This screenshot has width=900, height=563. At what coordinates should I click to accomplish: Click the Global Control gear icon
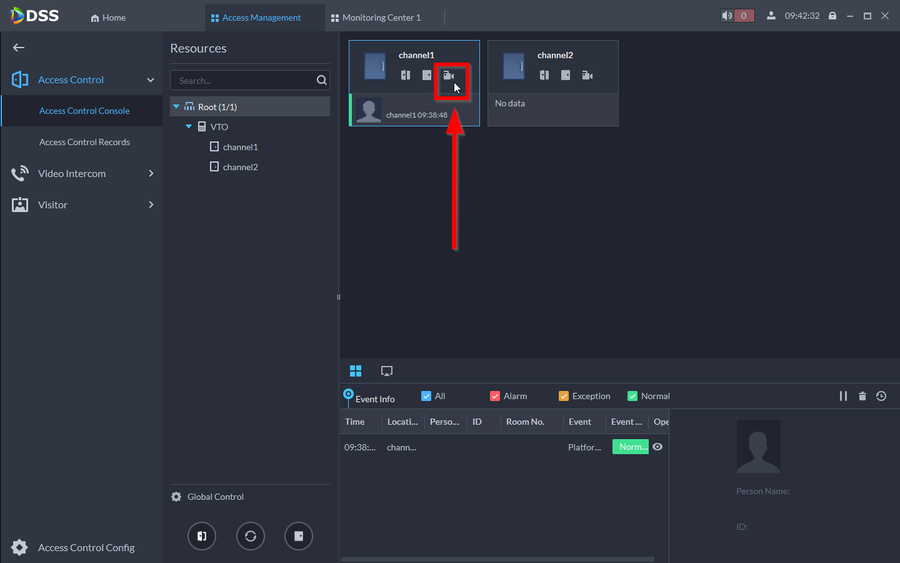pos(176,497)
